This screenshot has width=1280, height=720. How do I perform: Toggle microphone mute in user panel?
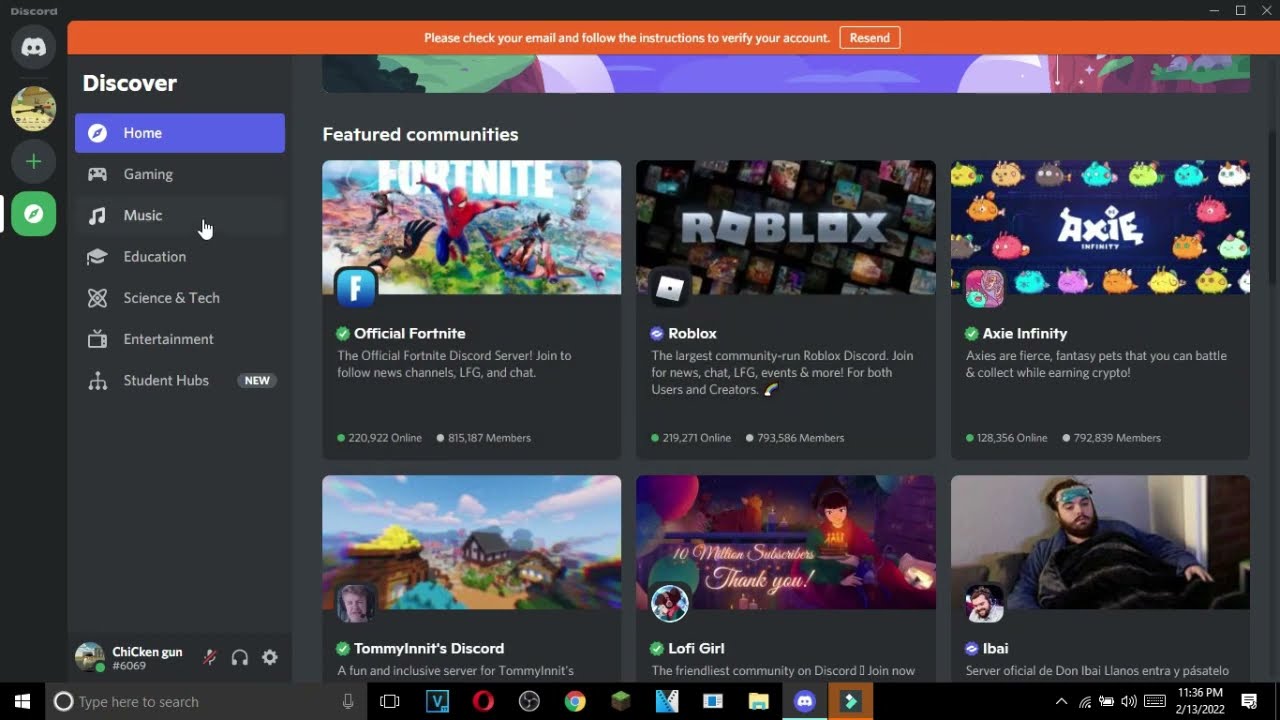point(210,657)
